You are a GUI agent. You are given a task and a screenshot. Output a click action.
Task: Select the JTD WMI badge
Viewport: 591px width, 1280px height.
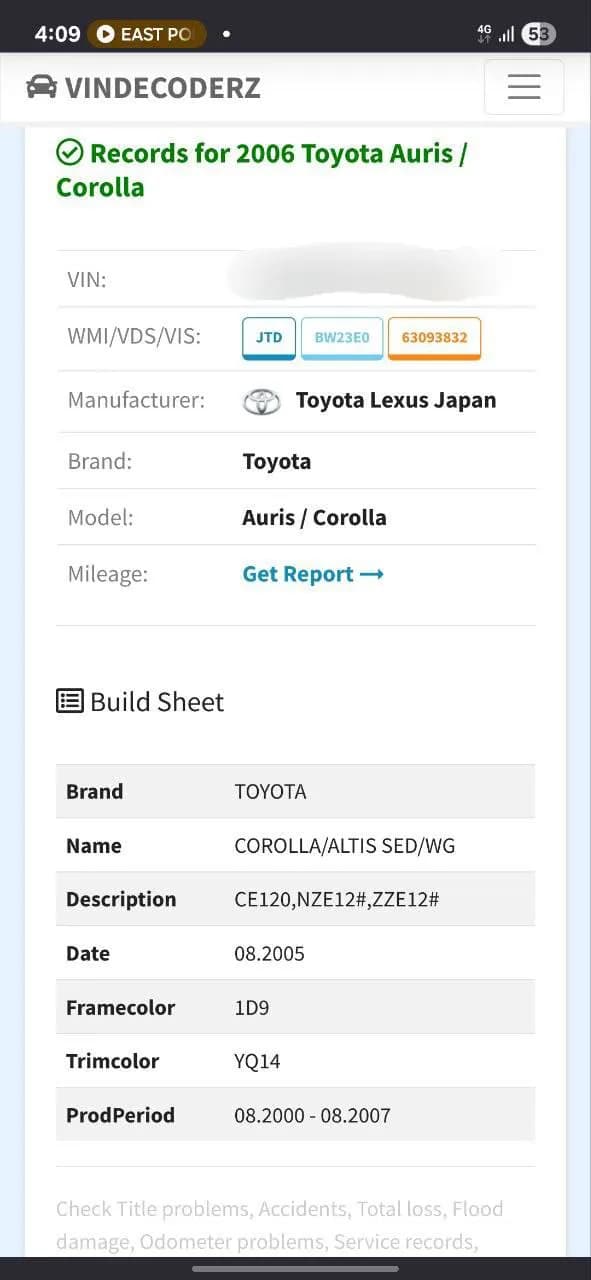[x=269, y=338]
